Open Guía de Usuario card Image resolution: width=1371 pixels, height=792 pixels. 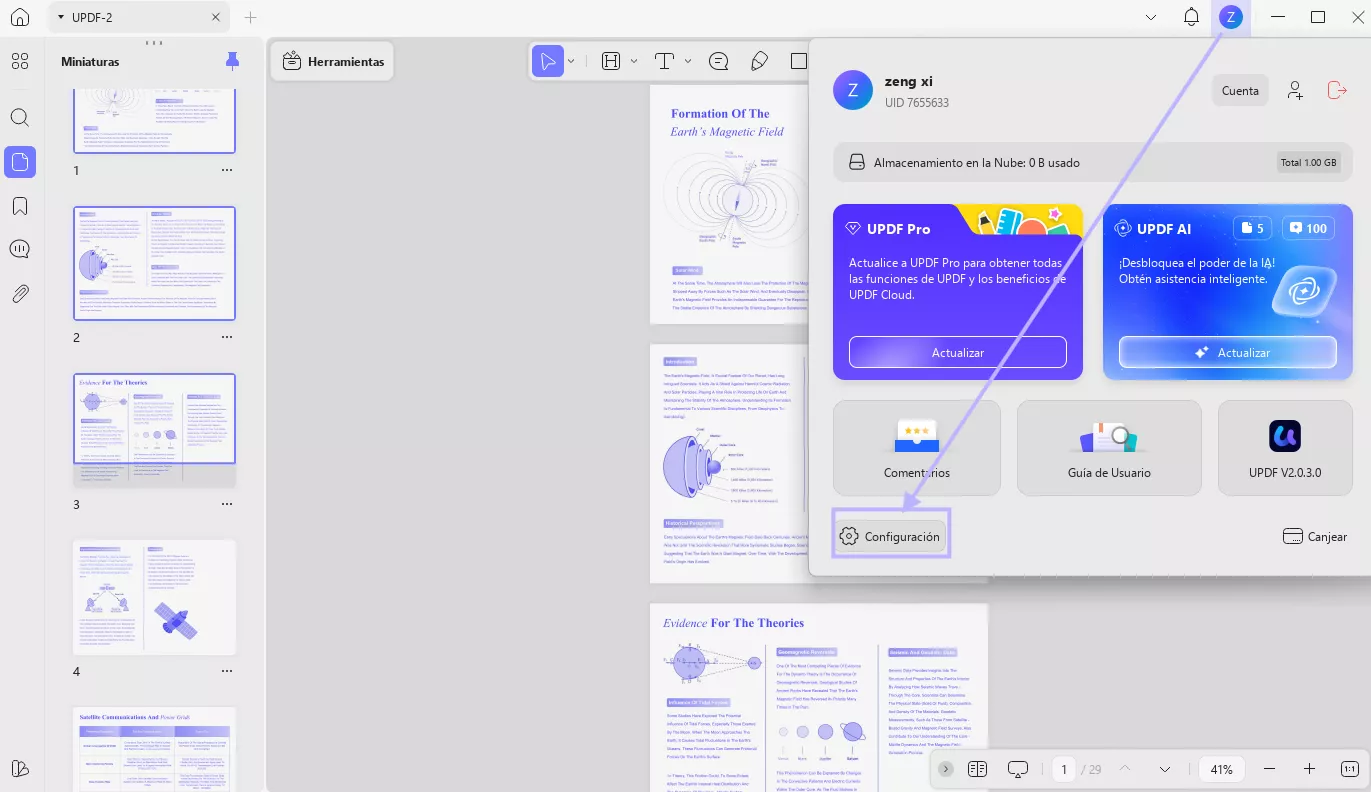(x=1109, y=448)
